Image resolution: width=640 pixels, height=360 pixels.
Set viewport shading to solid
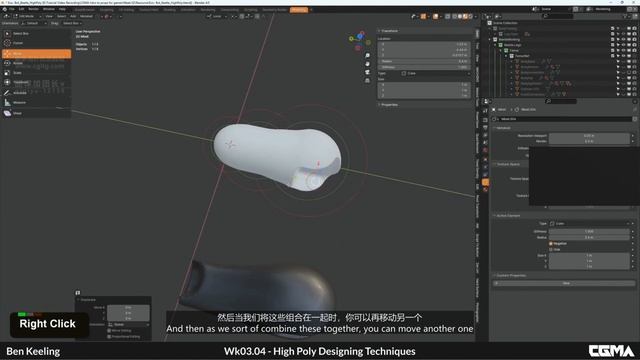pos(460,16)
